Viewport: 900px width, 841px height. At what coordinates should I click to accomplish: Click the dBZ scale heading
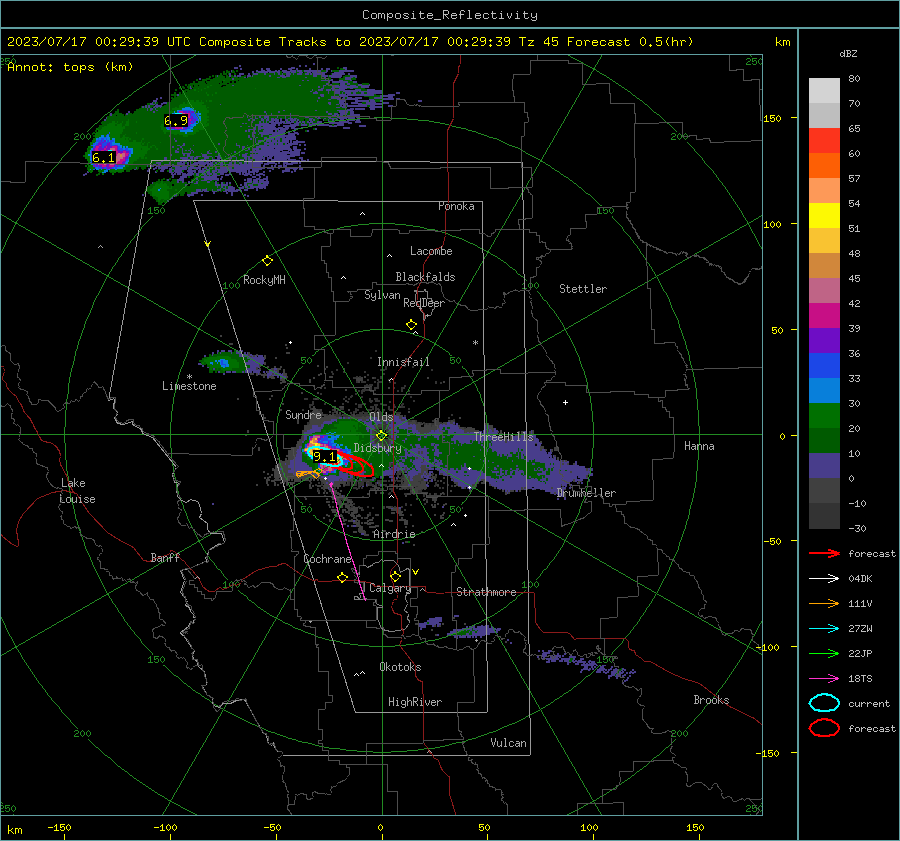point(848,53)
